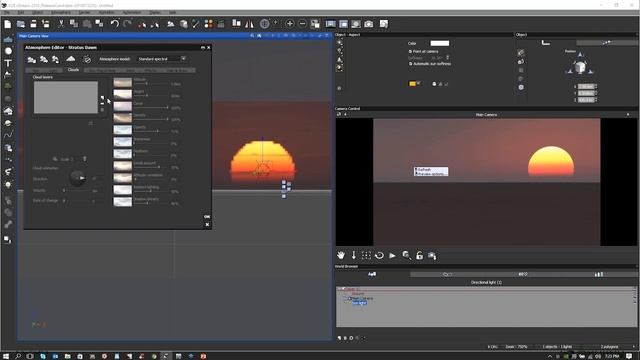Viewport: 640px width, 360px height.
Task: Open the Edit menu
Action: point(20,13)
